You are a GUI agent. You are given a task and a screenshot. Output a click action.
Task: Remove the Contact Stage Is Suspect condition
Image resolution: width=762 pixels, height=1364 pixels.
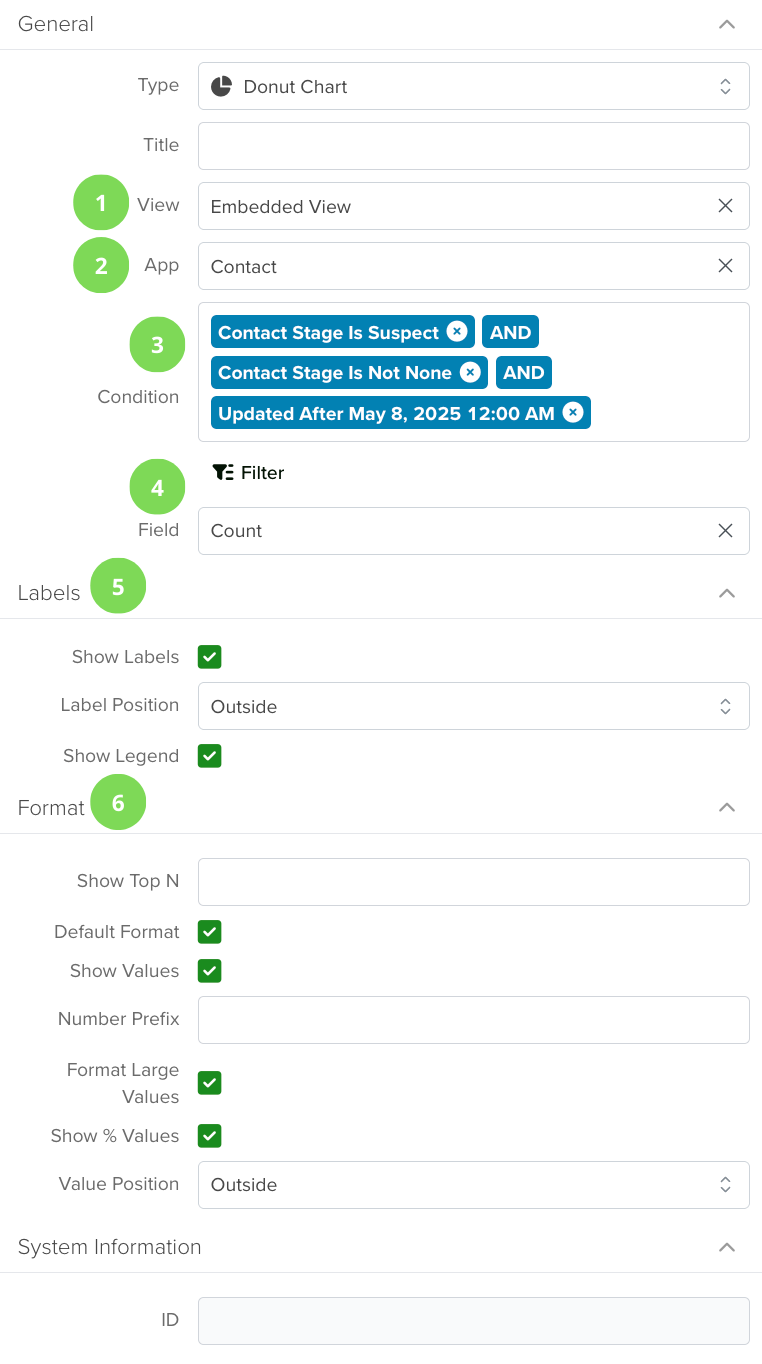(x=457, y=332)
